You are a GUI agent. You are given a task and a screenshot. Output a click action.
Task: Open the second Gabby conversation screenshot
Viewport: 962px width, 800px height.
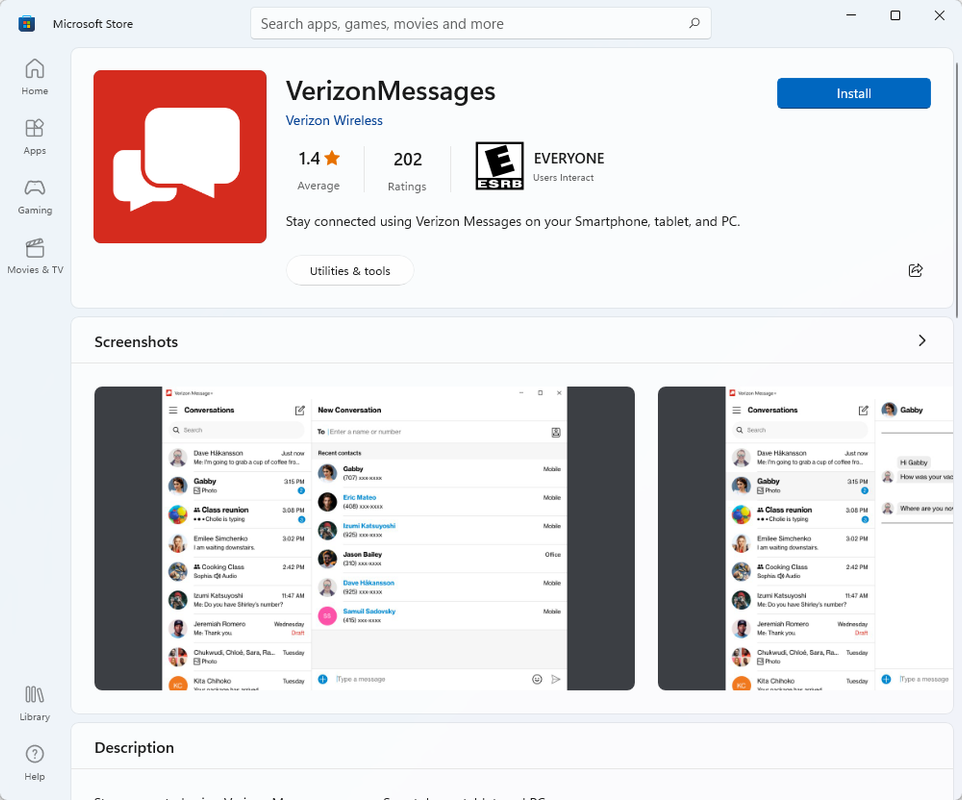click(806, 538)
